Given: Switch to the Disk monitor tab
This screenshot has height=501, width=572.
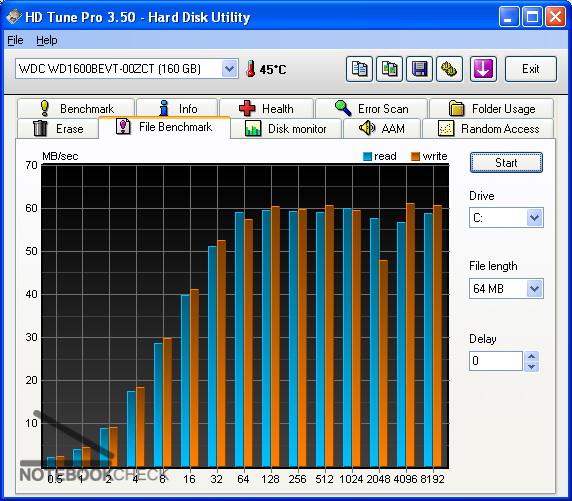Looking at the screenshot, I should point(286,128).
